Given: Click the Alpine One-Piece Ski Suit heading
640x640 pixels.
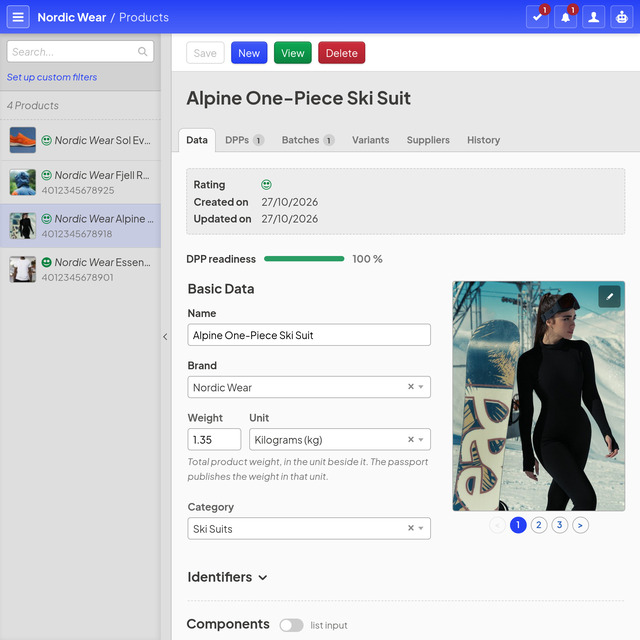Looking at the screenshot, I should 298,98.
